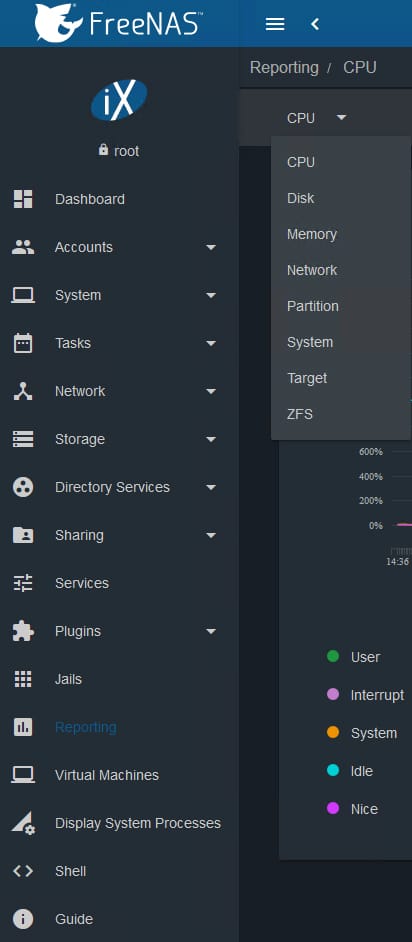Open the CPU report type dropdown
This screenshot has height=942, width=412.
point(317,118)
